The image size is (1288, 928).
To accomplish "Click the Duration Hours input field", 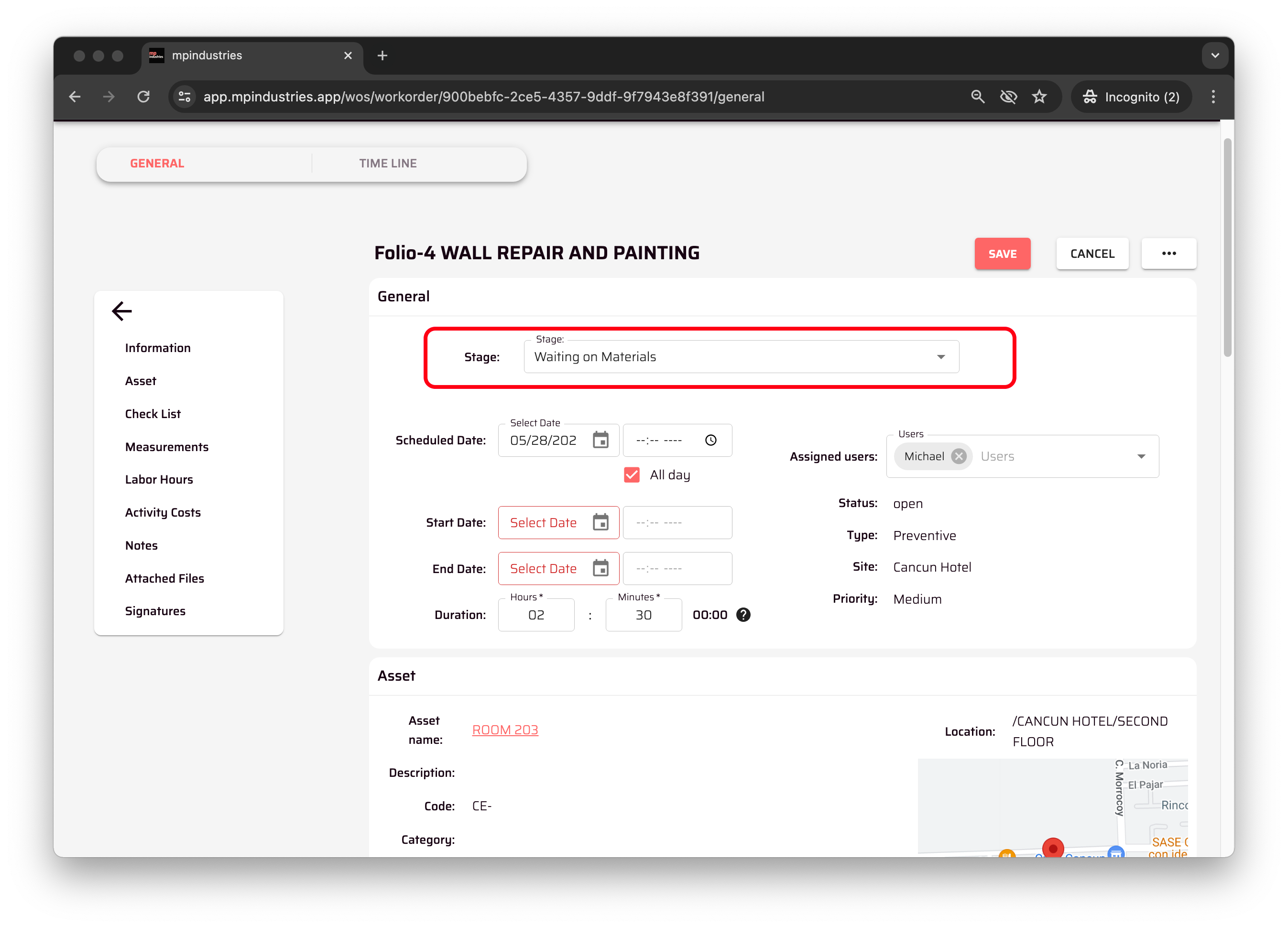I will 535,615.
